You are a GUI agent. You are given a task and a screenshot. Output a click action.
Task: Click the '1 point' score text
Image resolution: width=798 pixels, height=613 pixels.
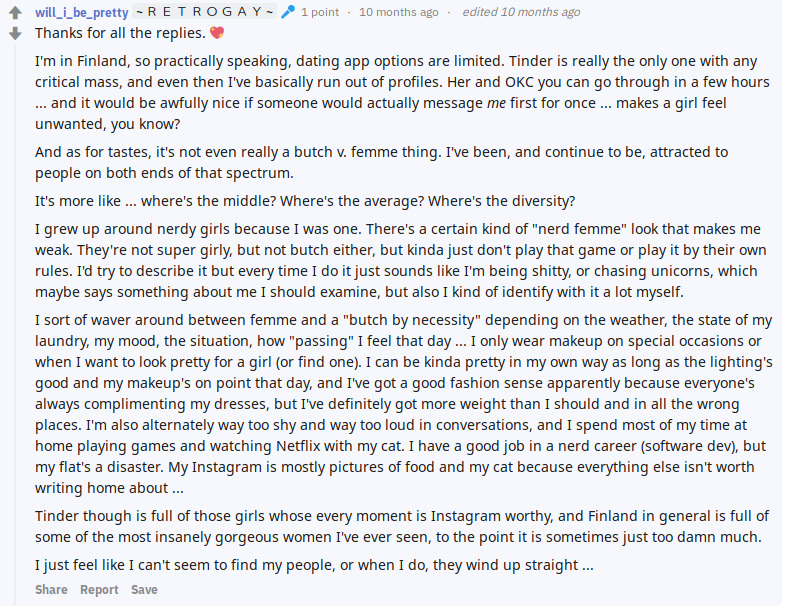tap(320, 12)
